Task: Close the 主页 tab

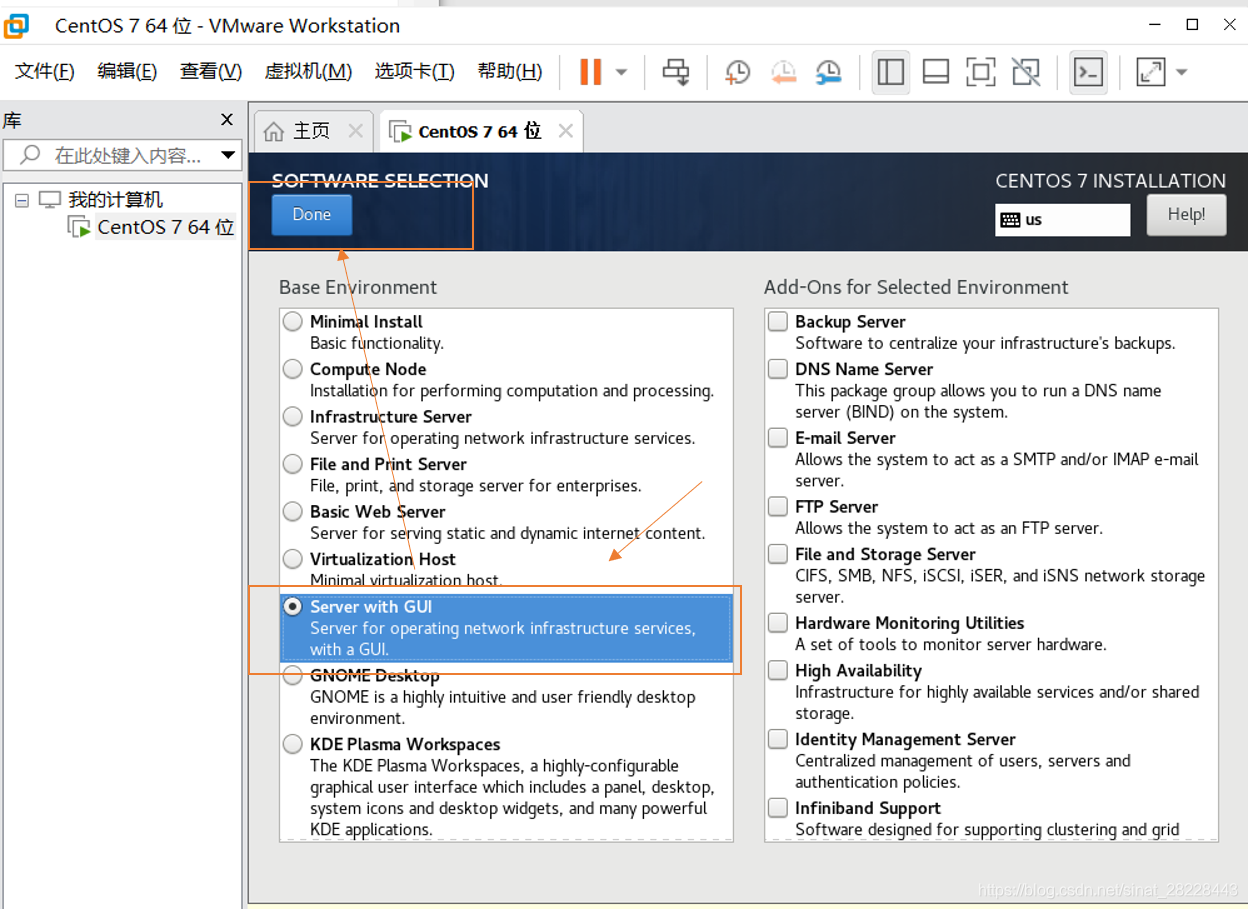Action: point(355,131)
